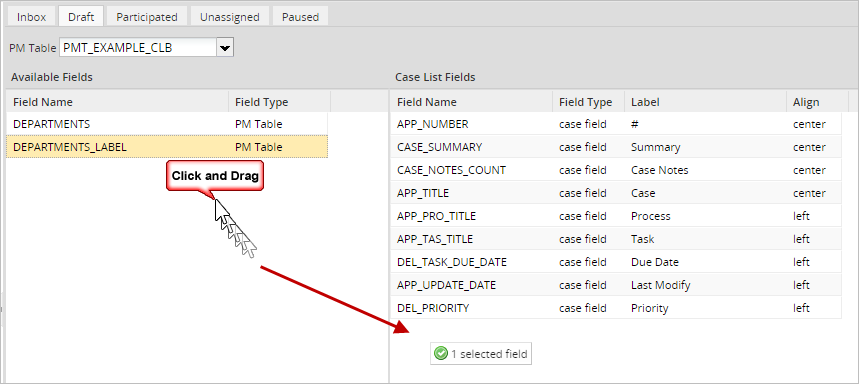Viewport: 859px width, 384px height.
Task: Select the DEL_PRIORITY field row
Action: (616, 308)
